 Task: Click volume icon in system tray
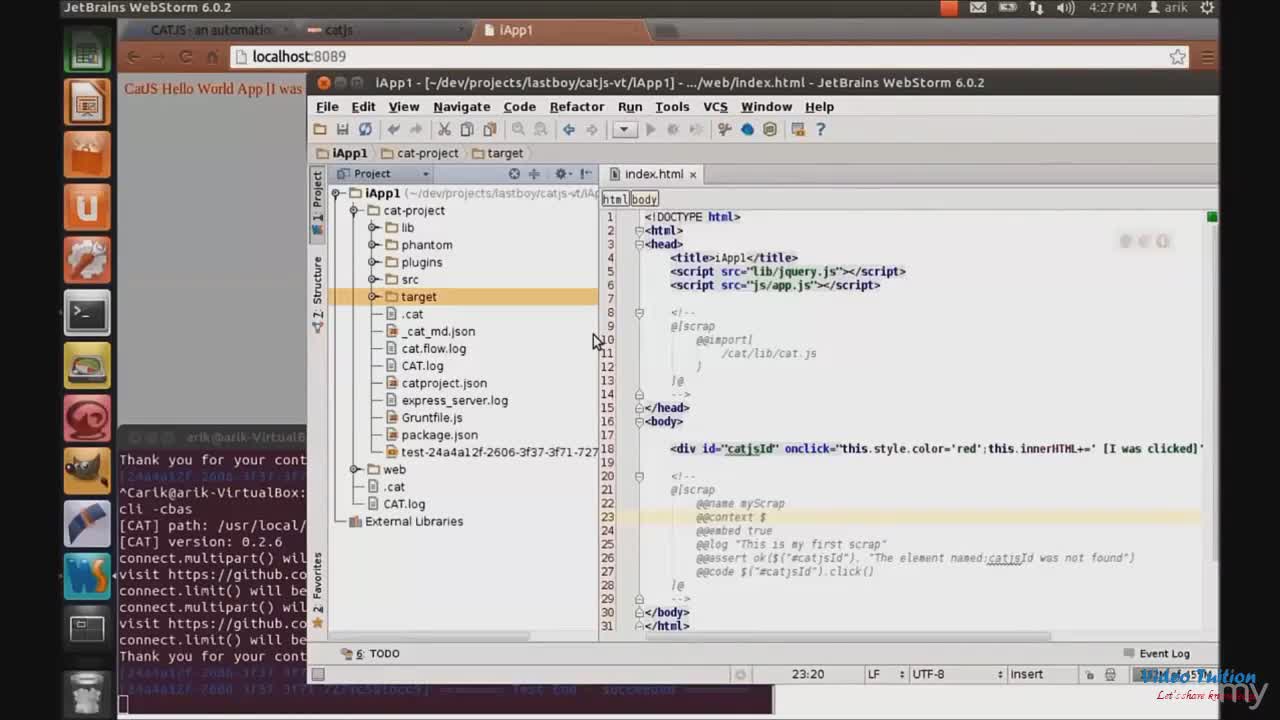pos(1066,8)
